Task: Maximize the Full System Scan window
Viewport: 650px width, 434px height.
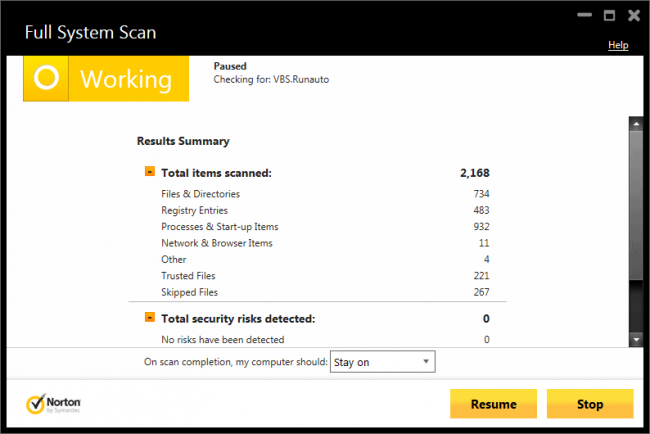Action: [x=609, y=16]
